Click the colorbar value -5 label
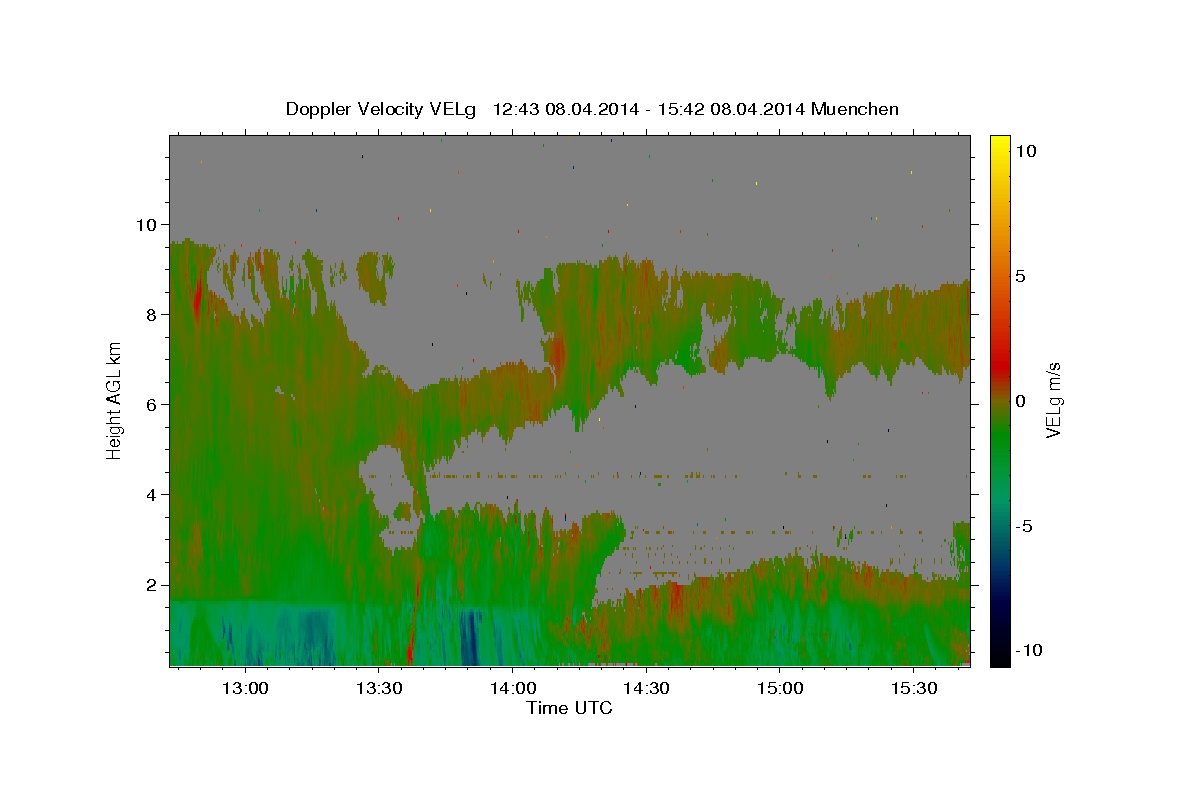Screen dimensions: 1200x800 click(1025, 526)
